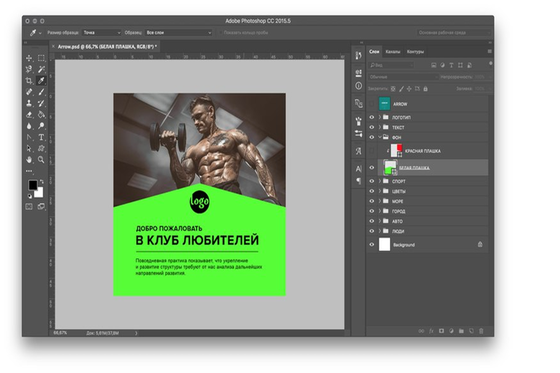Select the Magic Wand tool
Image resolution: width=560 pixels, height=373 pixels.
pos(41,69)
